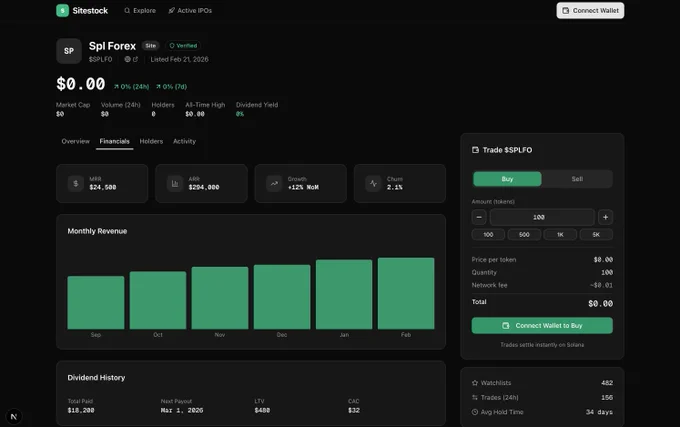The image size is (680, 427).
Task: Open the Active IPOs page
Action: pos(190,10)
